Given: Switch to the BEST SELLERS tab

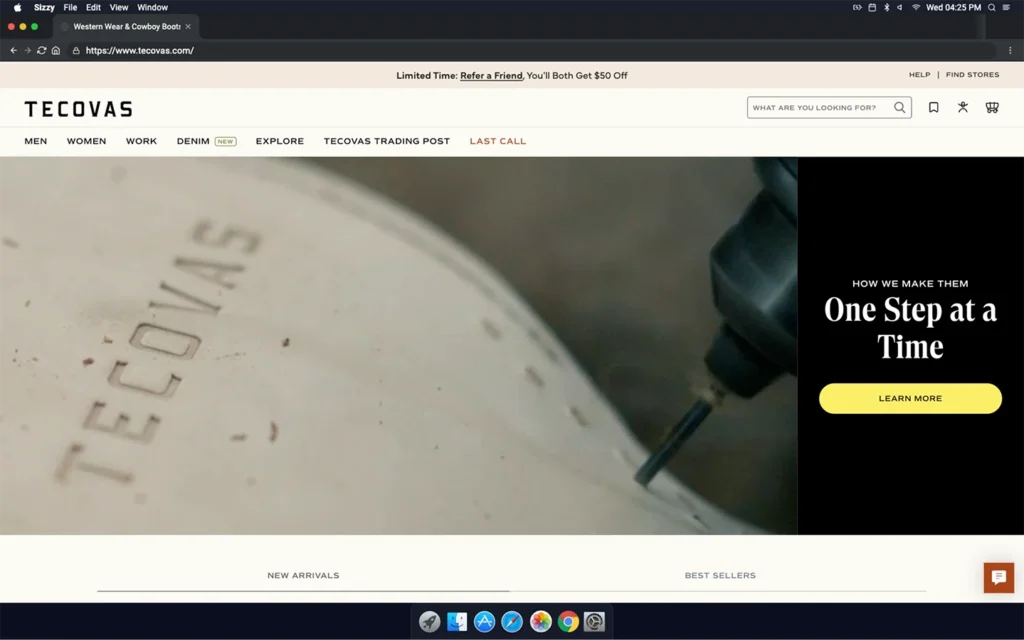Looking at the screenshot, I should pos(720,576).
